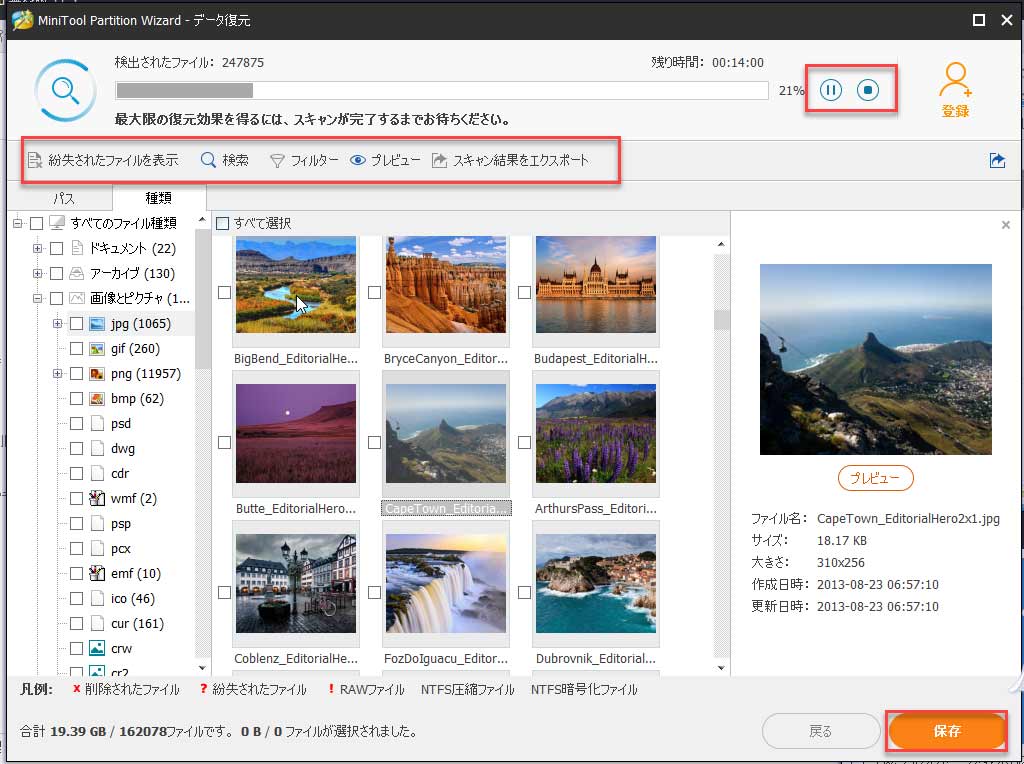Pause the ongoing scan
Image resolution: width=1024 pixels, height=764 pixels.
coord(831,89)
